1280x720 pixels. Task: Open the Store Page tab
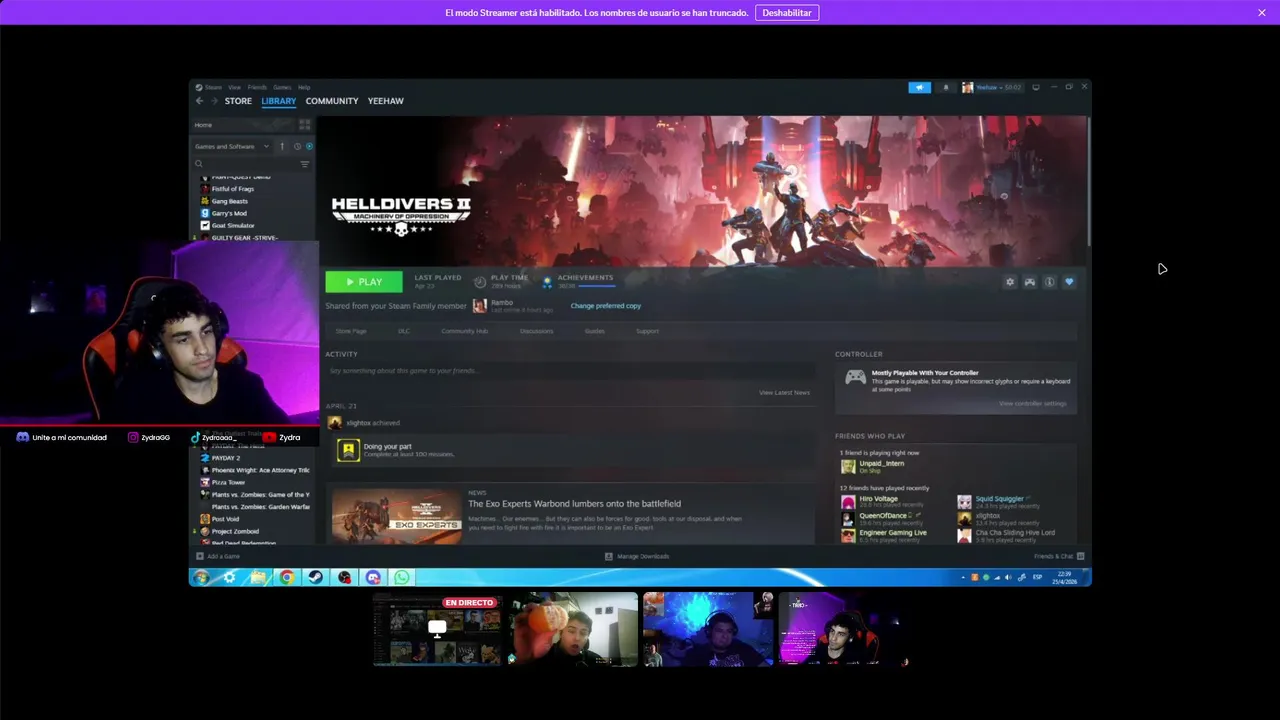point(351,331)
